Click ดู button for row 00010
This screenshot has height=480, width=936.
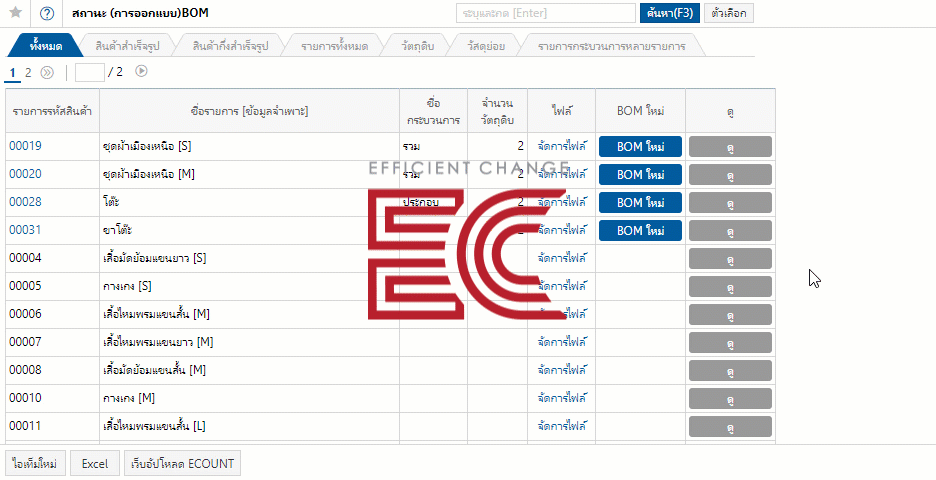(730, 399)
